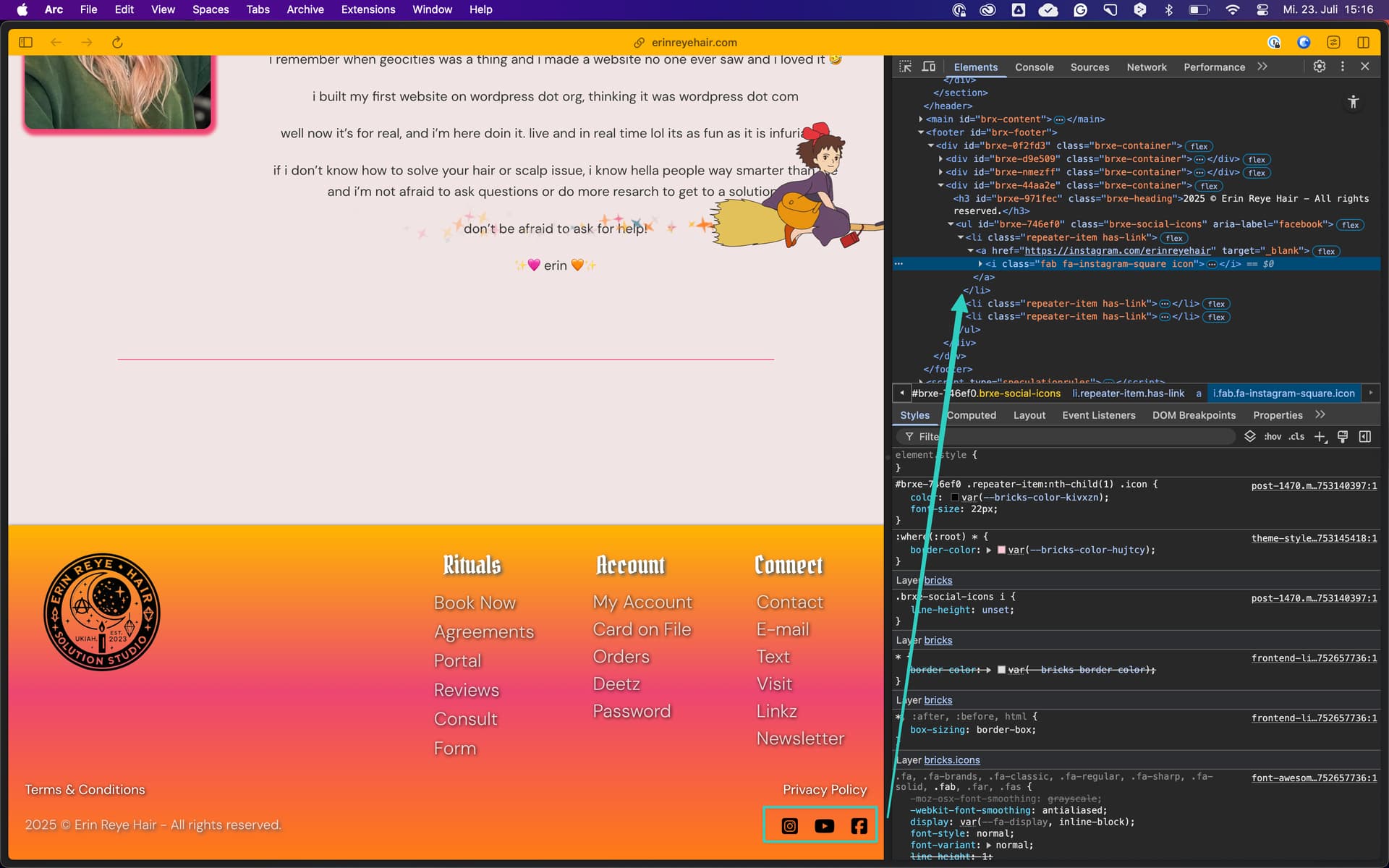Image resolution: width=1389 pixels, height=868 pixels.
Task: Open the DOM Breakpoints tab
Action: [x=1194, y=415]
